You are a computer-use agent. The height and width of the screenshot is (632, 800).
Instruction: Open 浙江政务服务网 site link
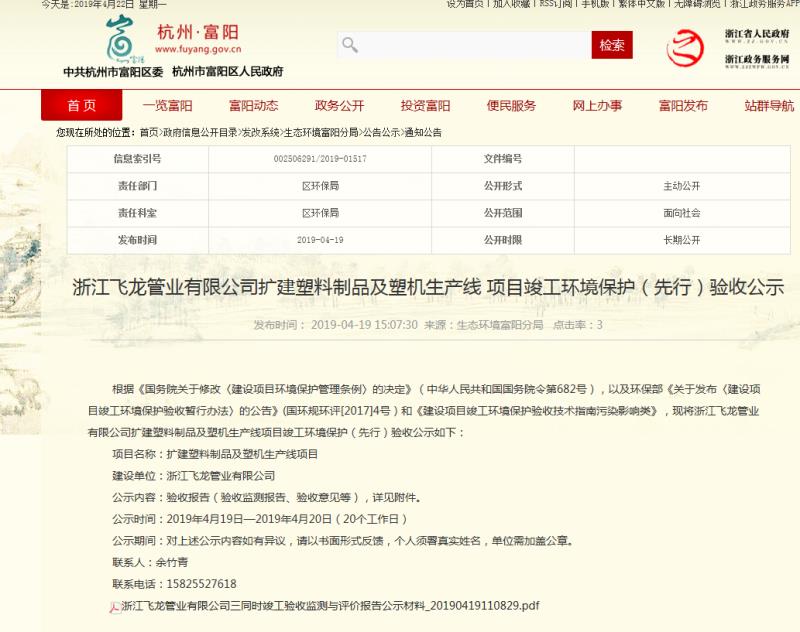[757, 61]
